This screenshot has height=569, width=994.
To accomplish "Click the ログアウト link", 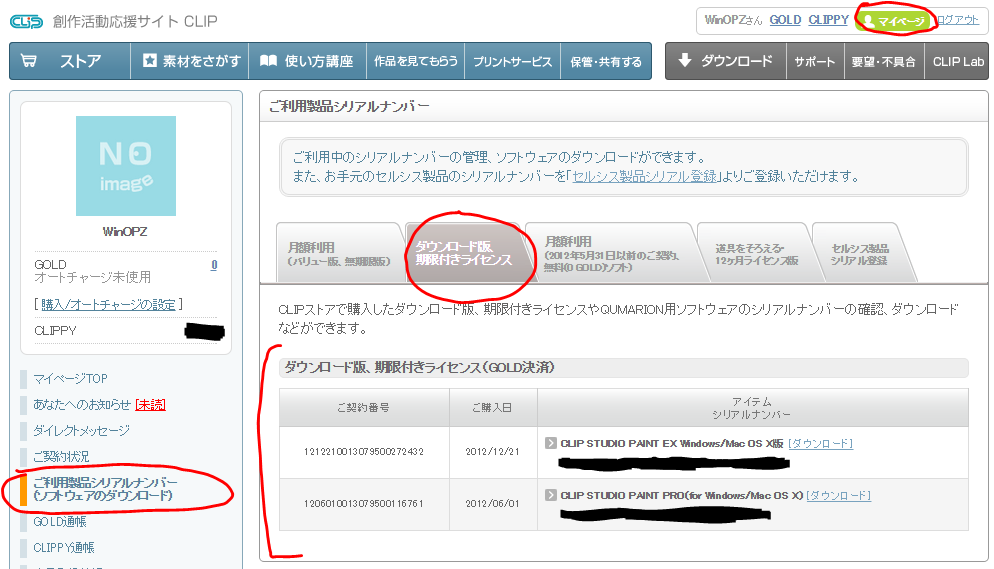I will pos(958,20).
